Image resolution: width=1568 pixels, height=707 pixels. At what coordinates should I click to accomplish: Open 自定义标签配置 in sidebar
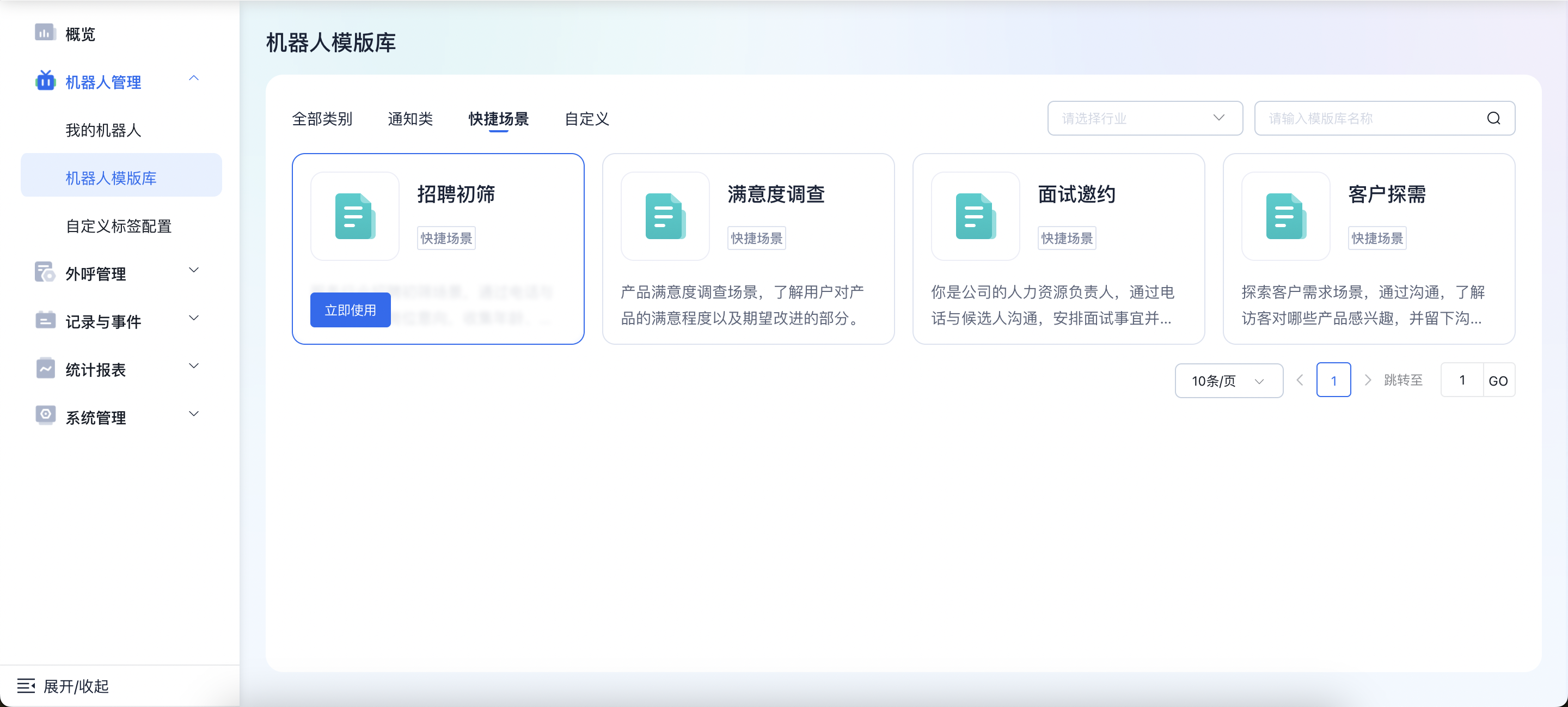tap(119, 226)
